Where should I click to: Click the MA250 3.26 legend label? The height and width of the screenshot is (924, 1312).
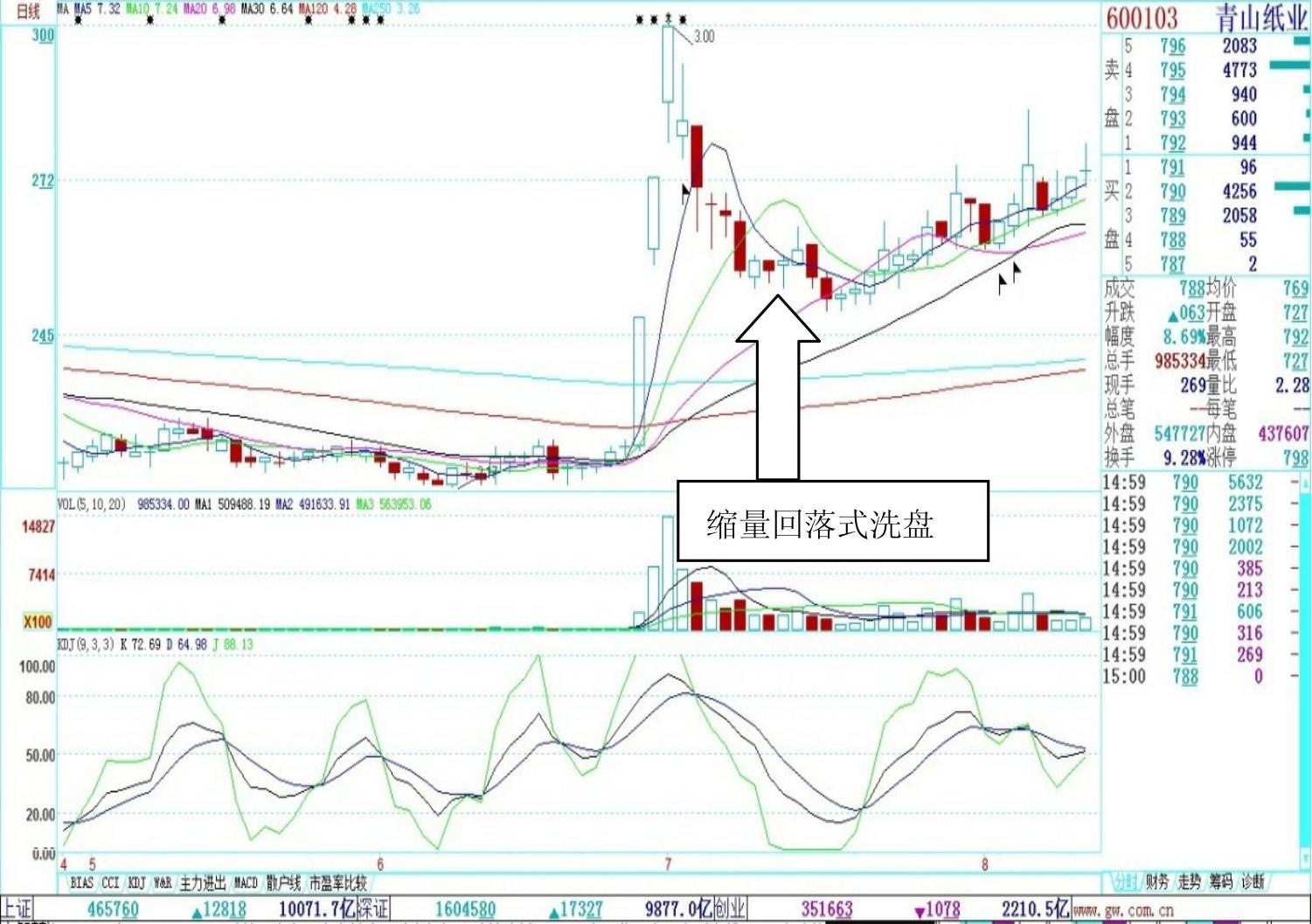pyautogui.click(x=391, y=8)
